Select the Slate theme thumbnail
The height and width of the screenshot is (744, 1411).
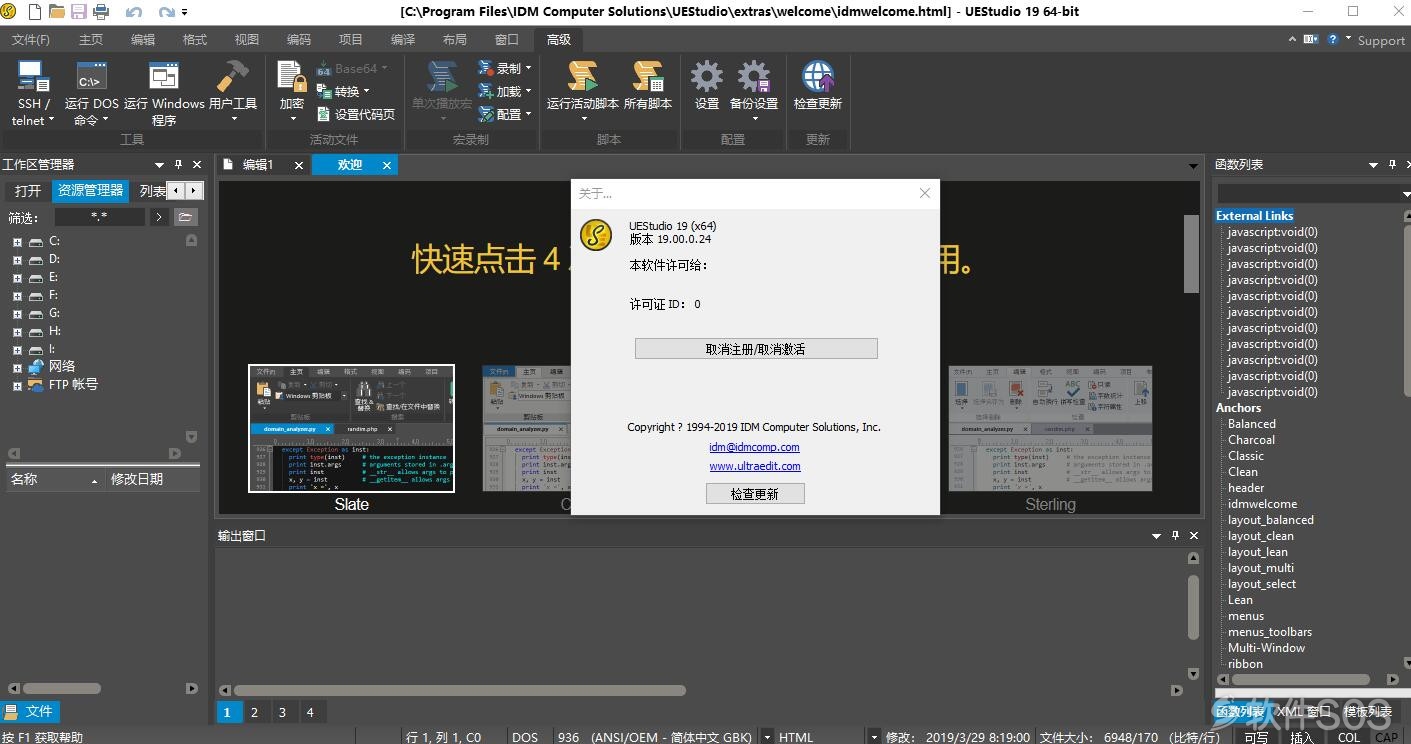351,428
